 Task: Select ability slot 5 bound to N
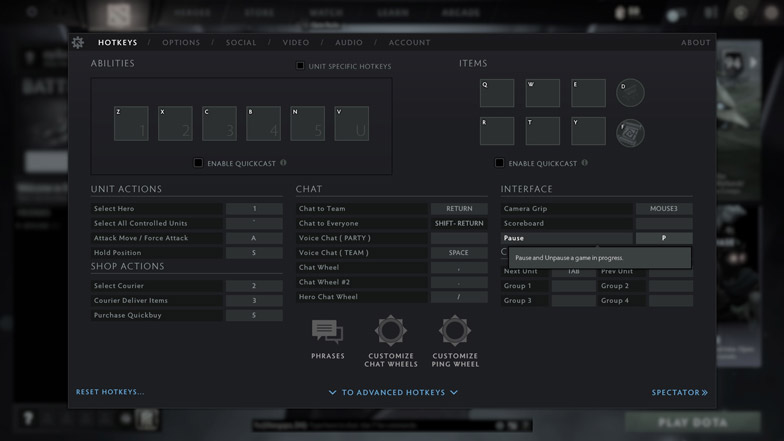(x=308, y=124)
